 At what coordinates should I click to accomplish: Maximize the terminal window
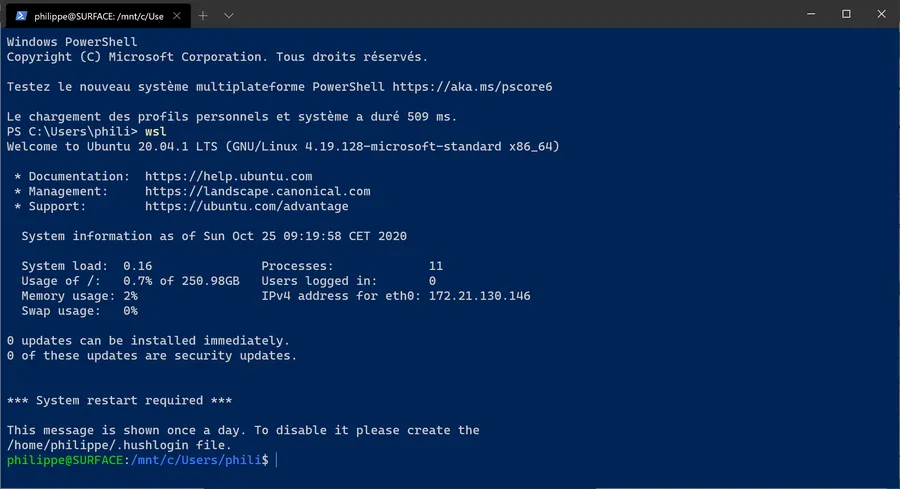(846, 14)
